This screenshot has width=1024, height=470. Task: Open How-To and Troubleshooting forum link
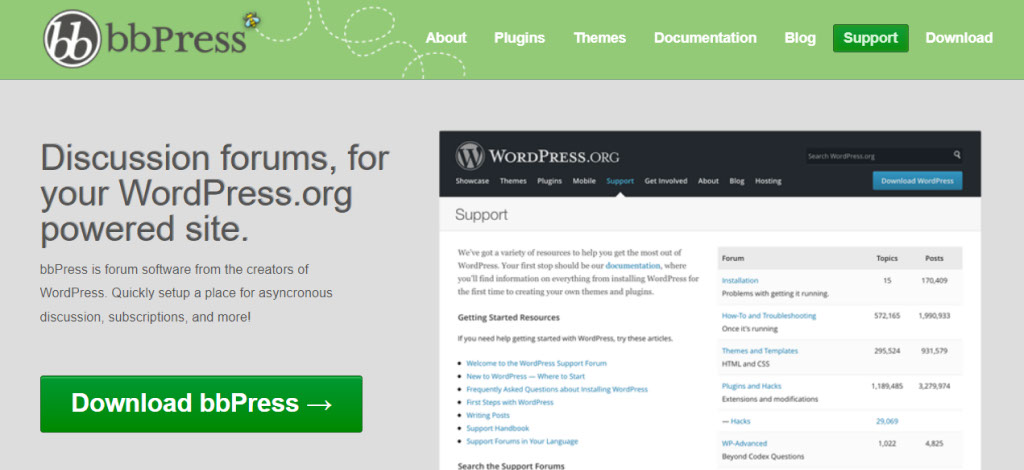tap(769, 315)
